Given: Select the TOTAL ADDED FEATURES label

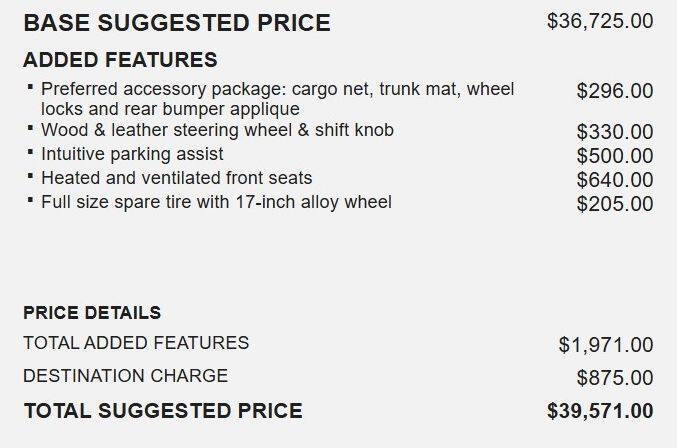Looking at the screenshot, I should pyautogui.click(x=136, y=343).
